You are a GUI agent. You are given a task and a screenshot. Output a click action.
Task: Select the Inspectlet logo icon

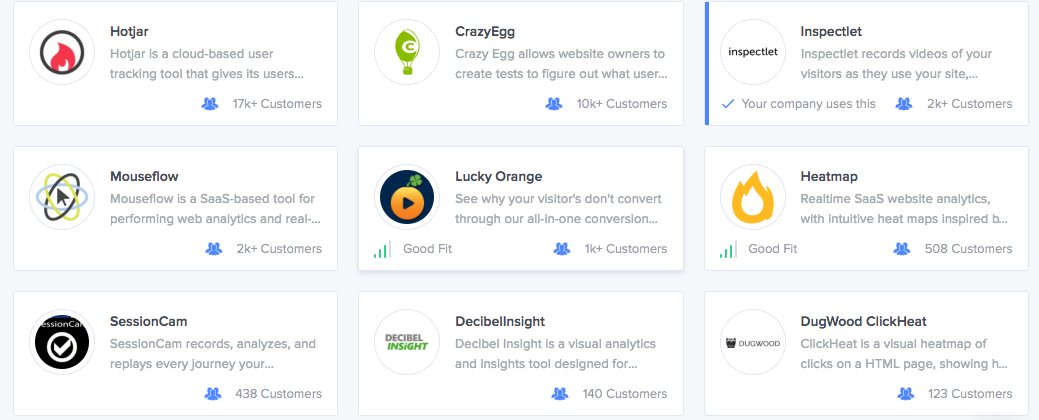[x=753, y=52]
